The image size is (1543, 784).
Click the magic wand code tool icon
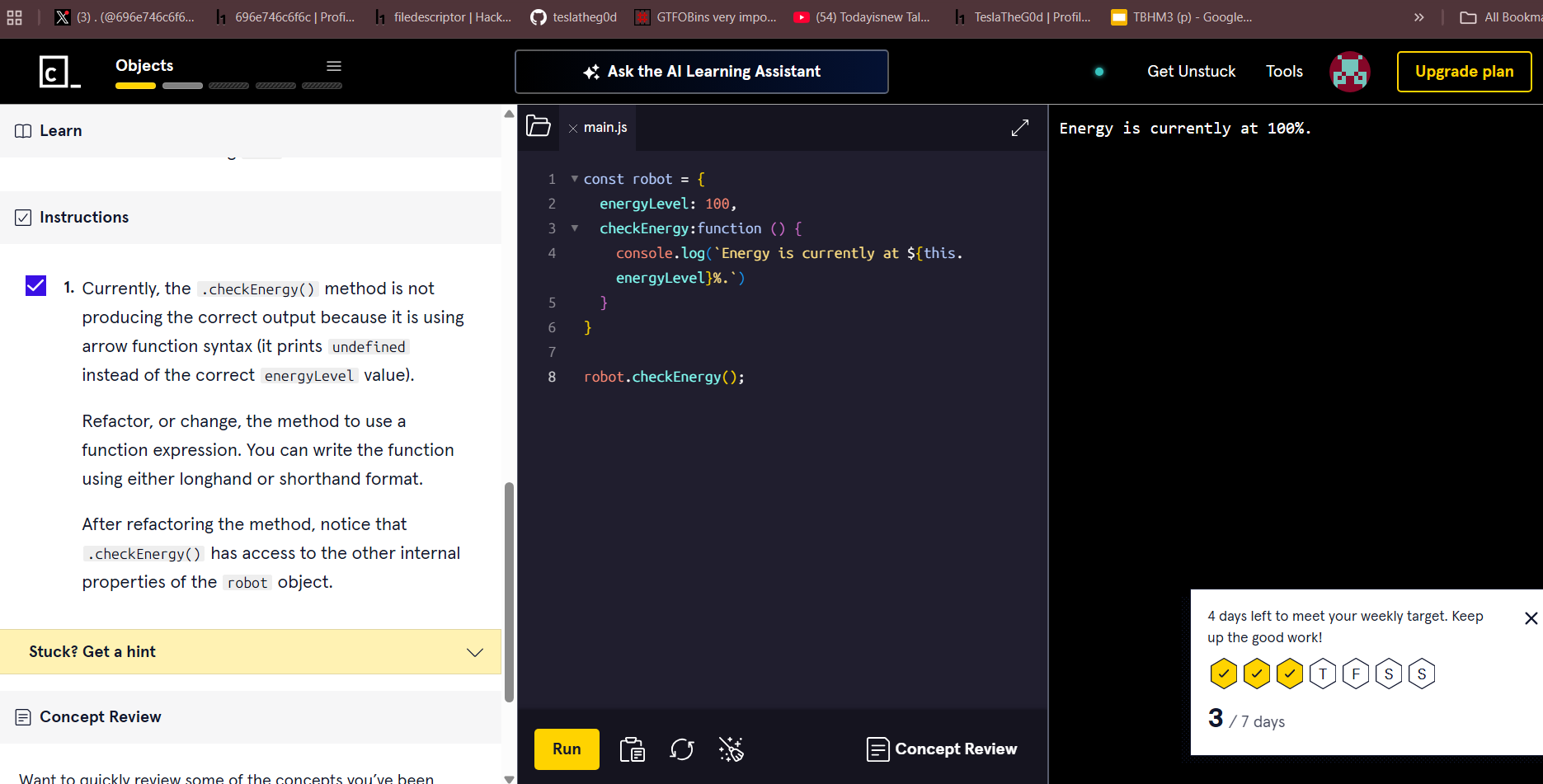(x=731, y=749)
